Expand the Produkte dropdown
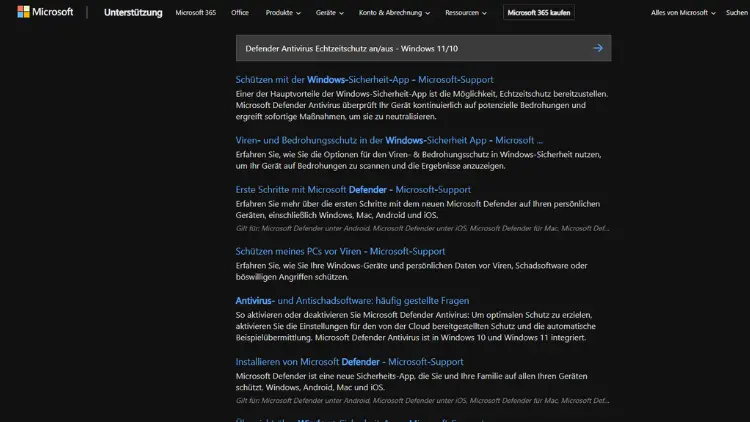Image resolution: width=750 pixels, height=422 pixels. point(283,12)
